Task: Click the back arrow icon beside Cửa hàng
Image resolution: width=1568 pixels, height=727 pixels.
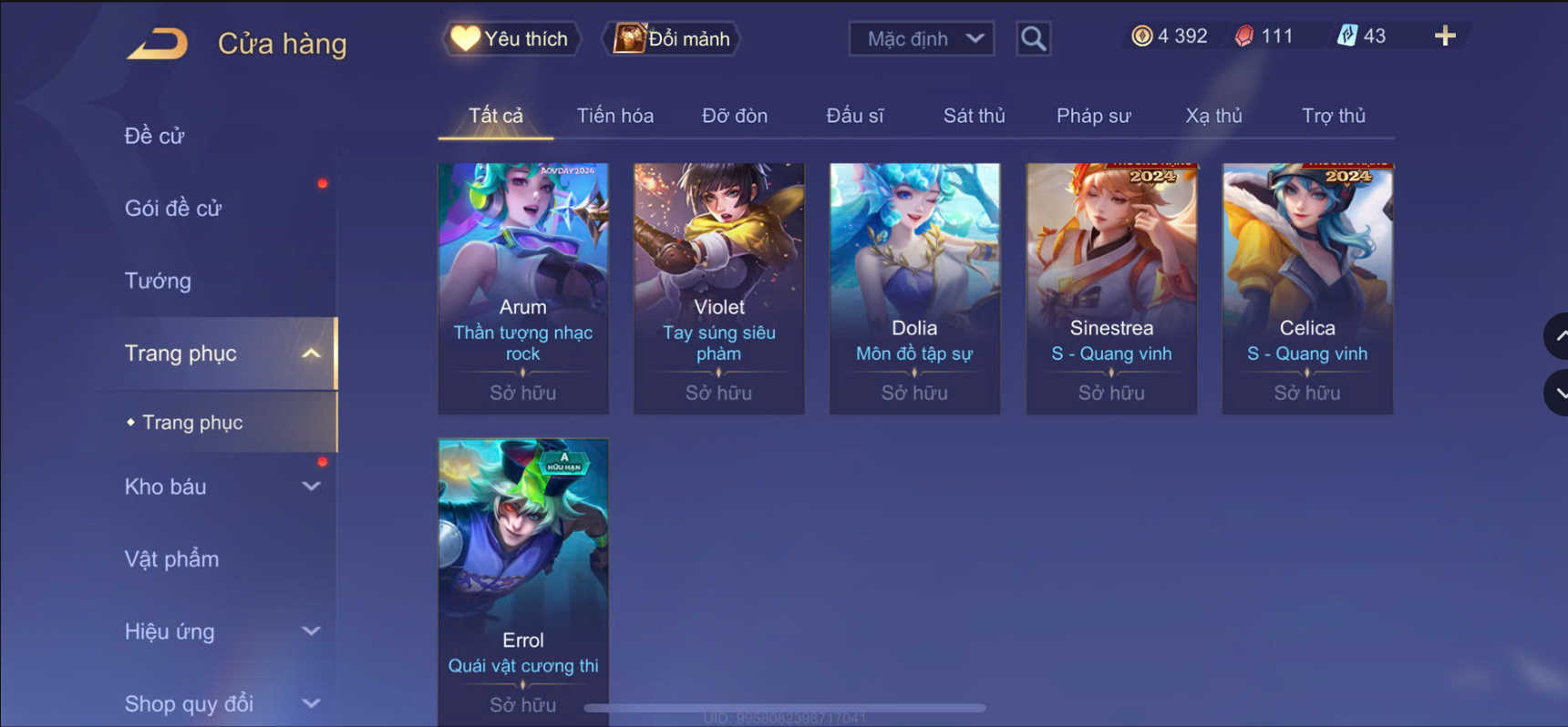Action: pos(157,43)
